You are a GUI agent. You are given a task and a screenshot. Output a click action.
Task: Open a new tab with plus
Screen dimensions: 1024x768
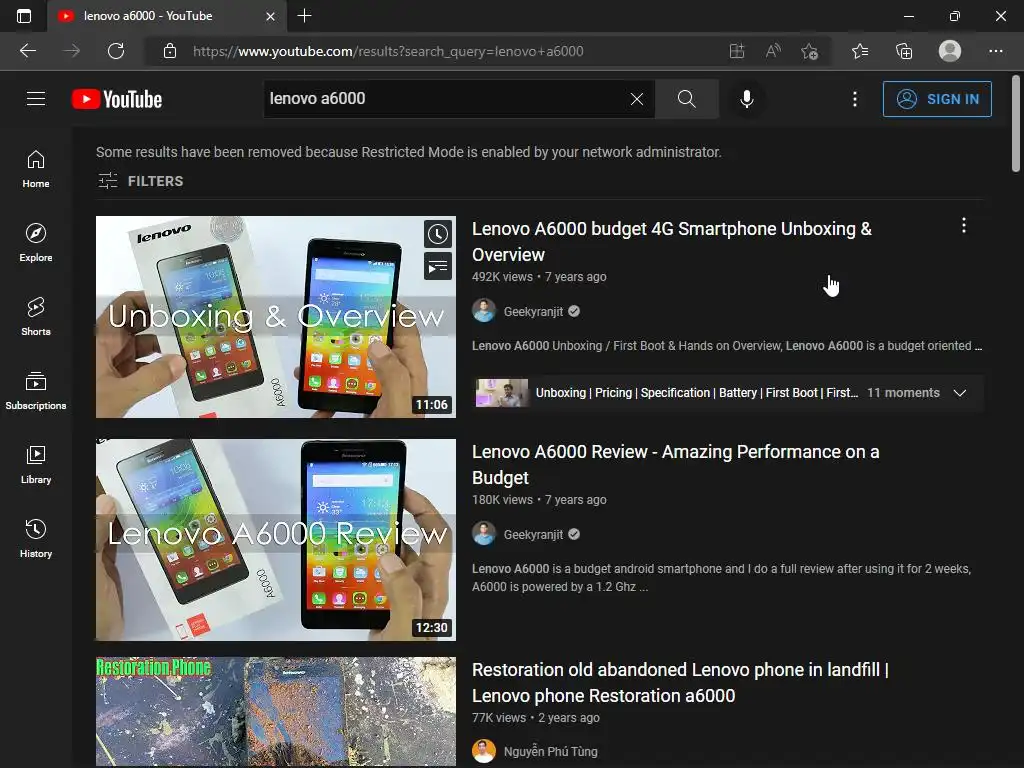(x=304, y=16)
